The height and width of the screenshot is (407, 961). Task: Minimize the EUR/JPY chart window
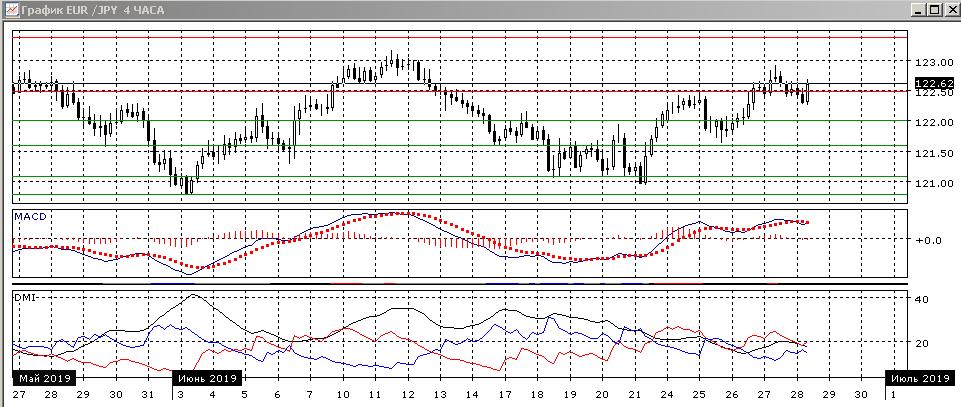(x=917, y=9)
